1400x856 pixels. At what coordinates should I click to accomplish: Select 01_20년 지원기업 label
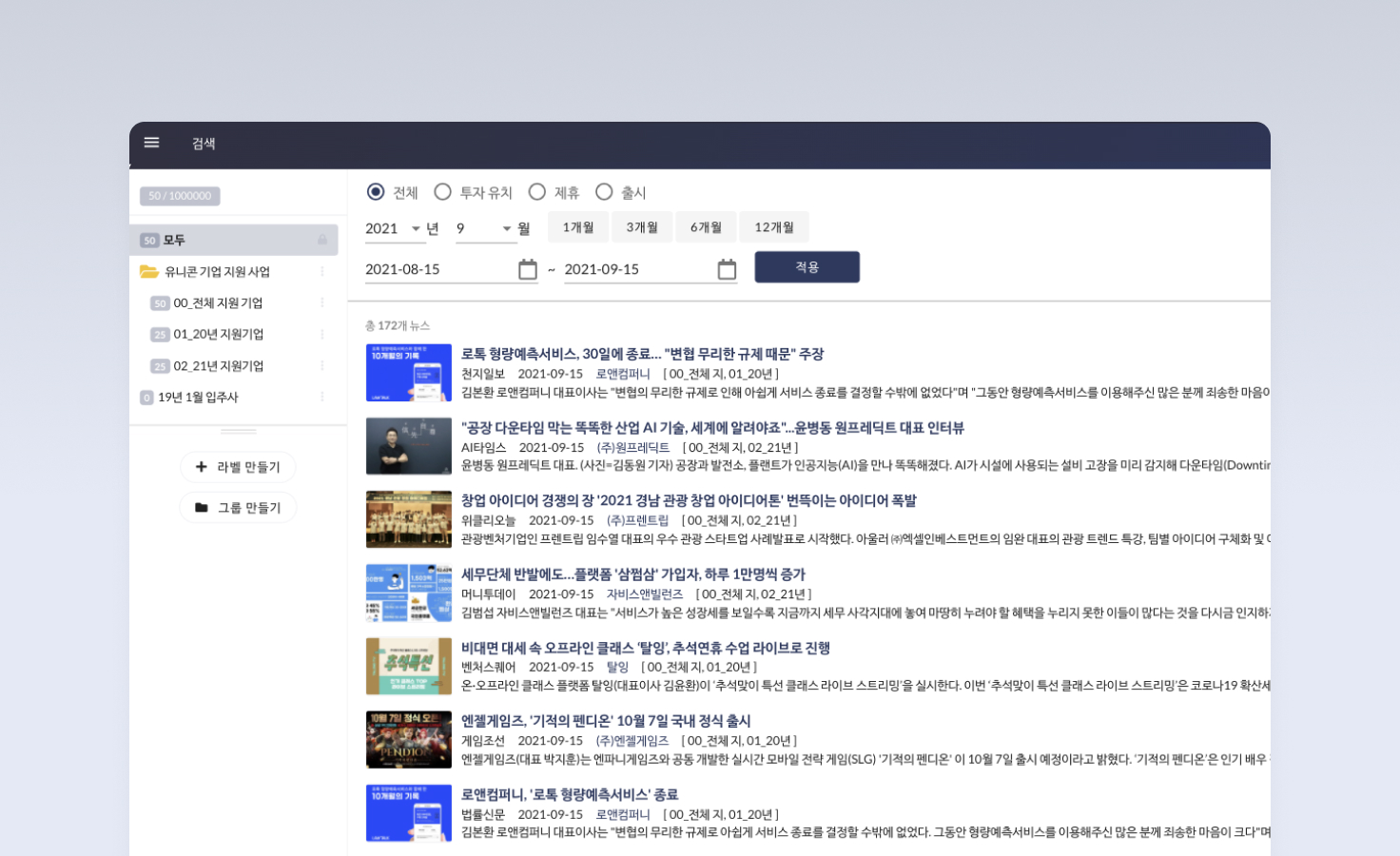pos(219,335)
